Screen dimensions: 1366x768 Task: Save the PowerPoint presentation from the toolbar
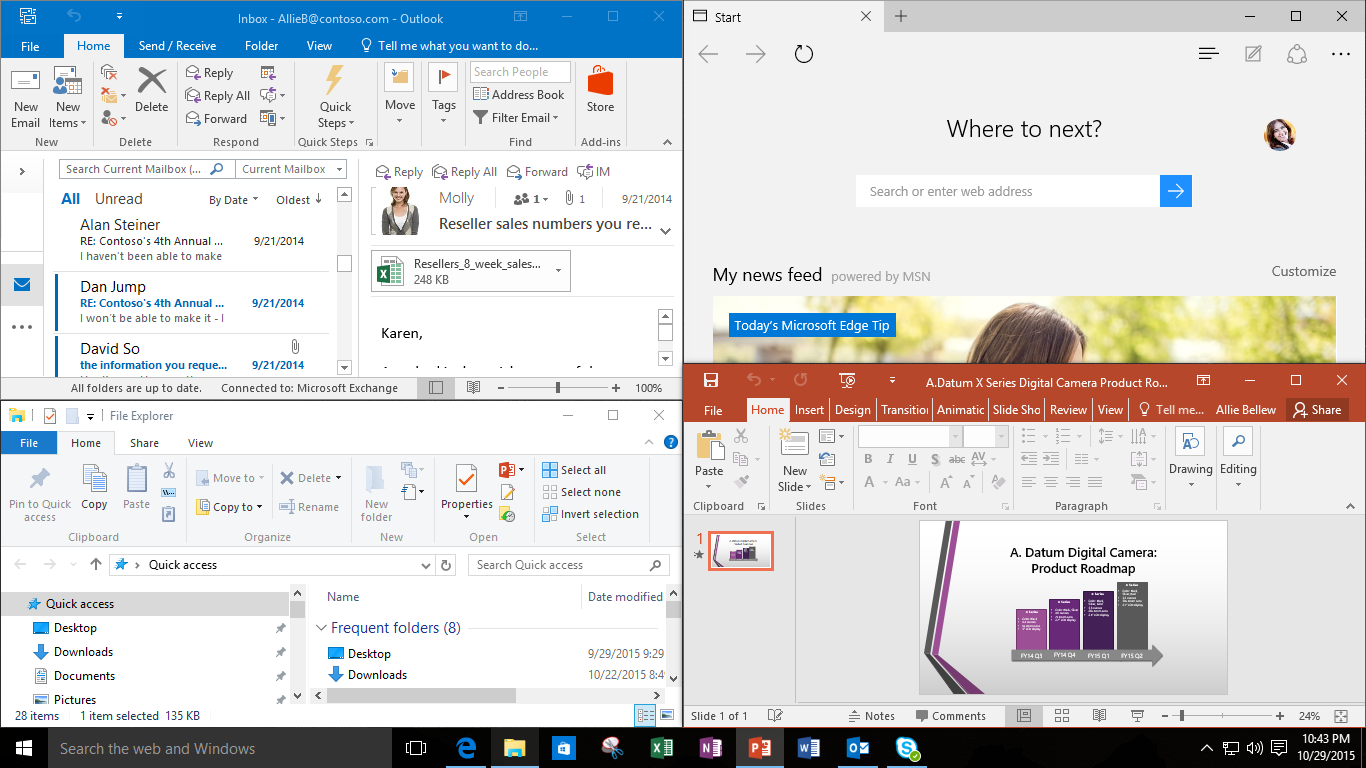click(711, 380)
